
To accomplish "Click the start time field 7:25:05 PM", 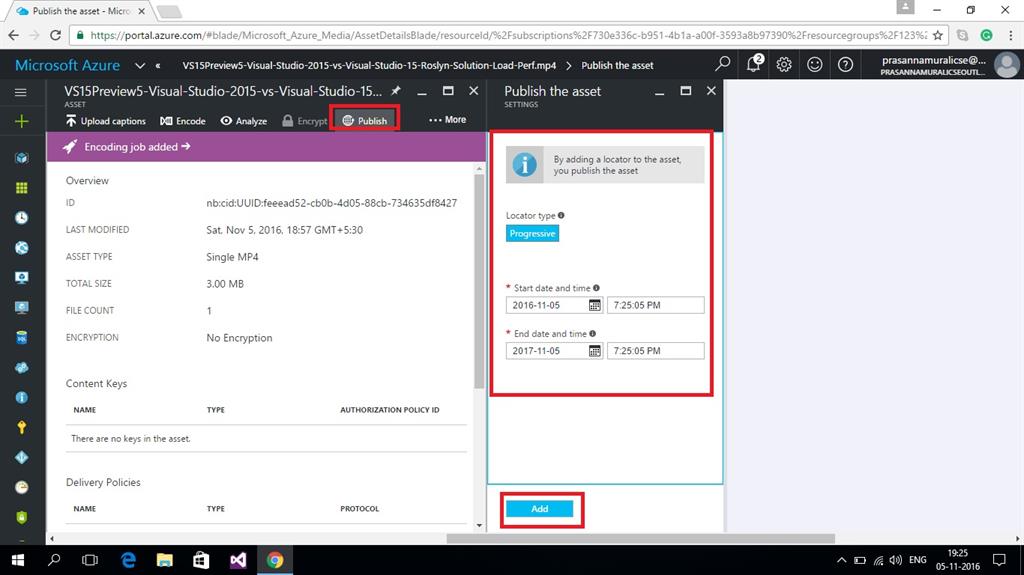I will coord(656,305).
